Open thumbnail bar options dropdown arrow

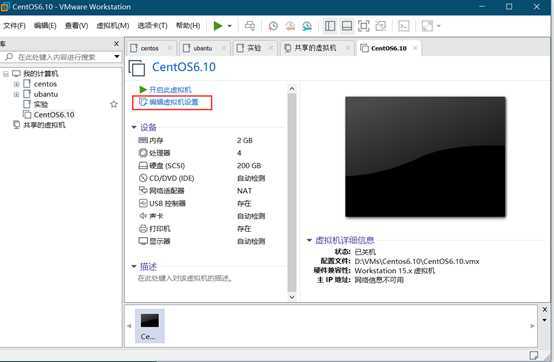544,320
